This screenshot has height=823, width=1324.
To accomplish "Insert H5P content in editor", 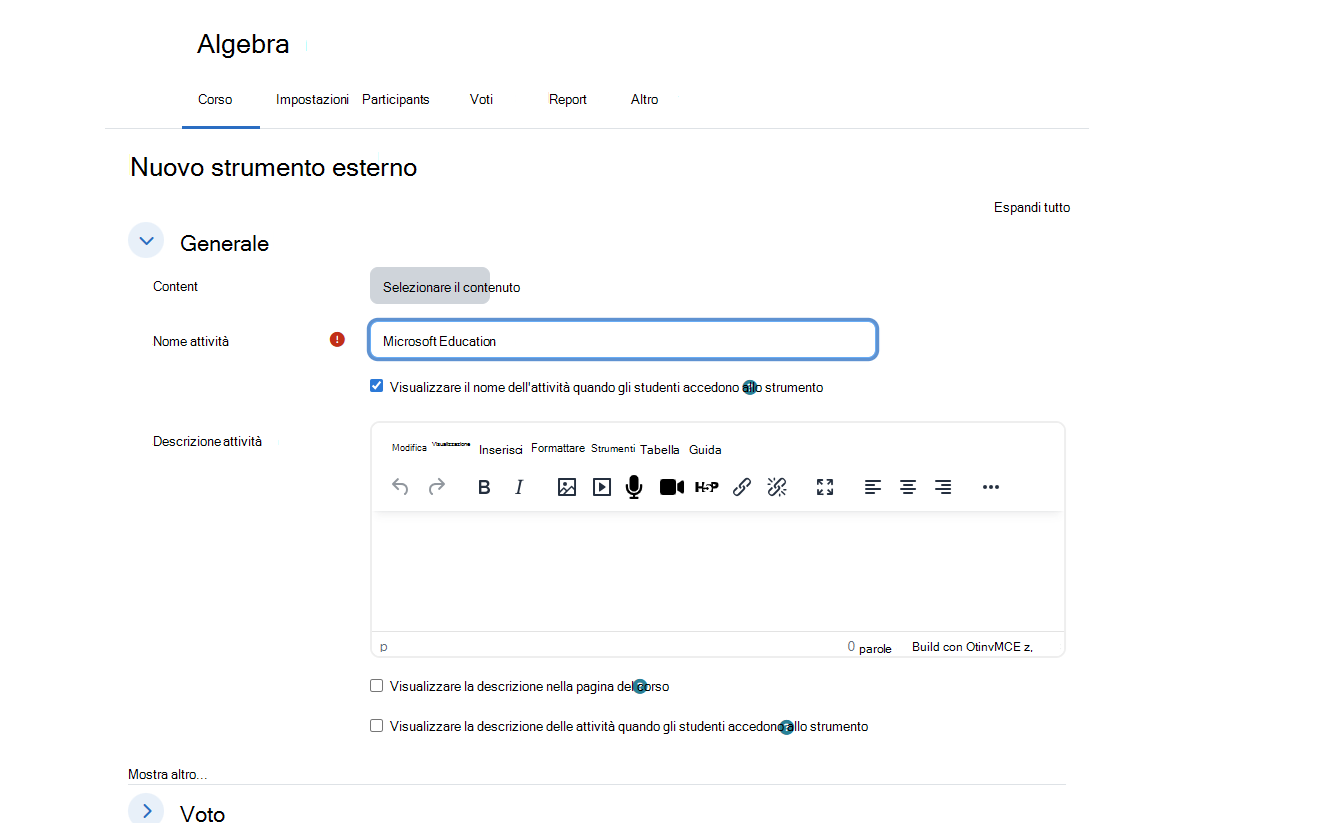I will tap(707, 487).
